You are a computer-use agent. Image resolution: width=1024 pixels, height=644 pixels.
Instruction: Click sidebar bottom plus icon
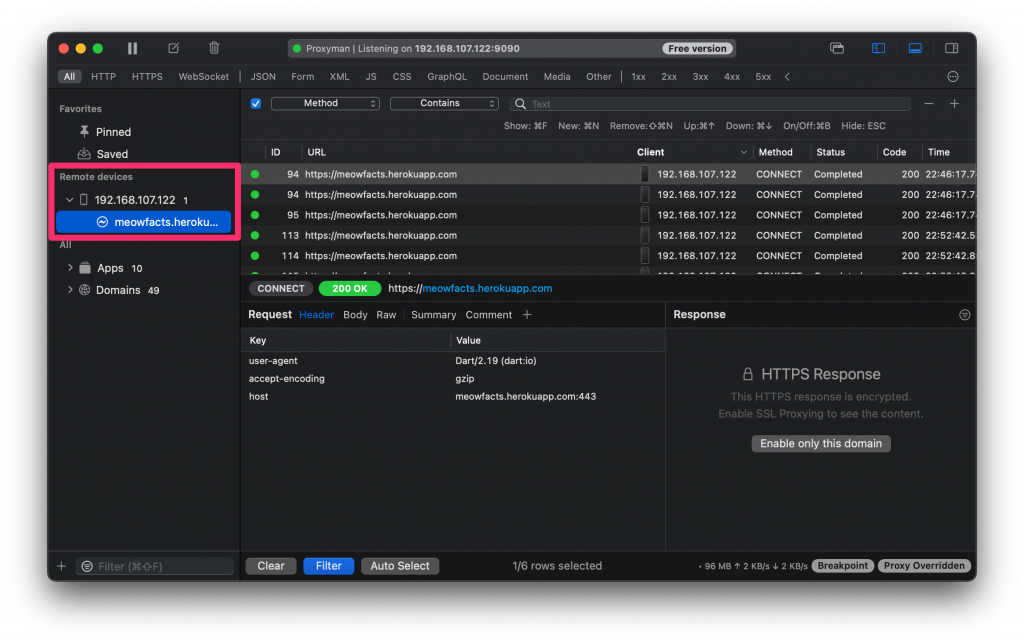click(61, 566)
